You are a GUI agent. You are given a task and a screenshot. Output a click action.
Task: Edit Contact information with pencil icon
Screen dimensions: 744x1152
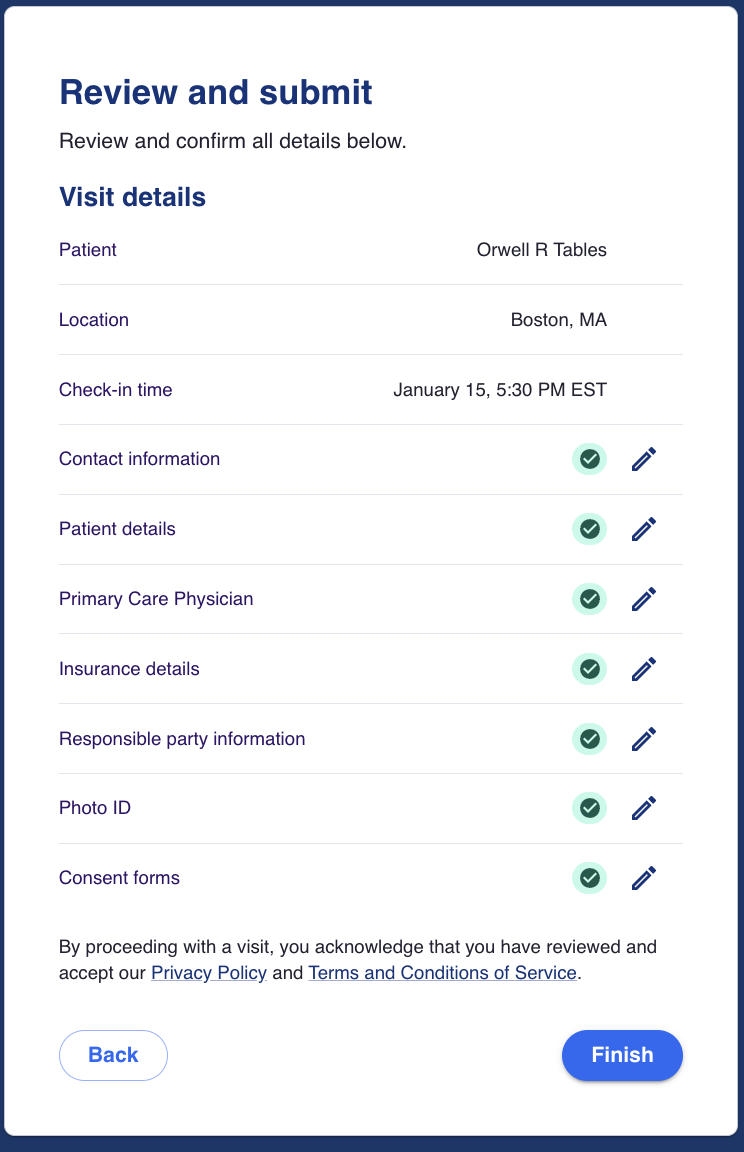point(644,459)
